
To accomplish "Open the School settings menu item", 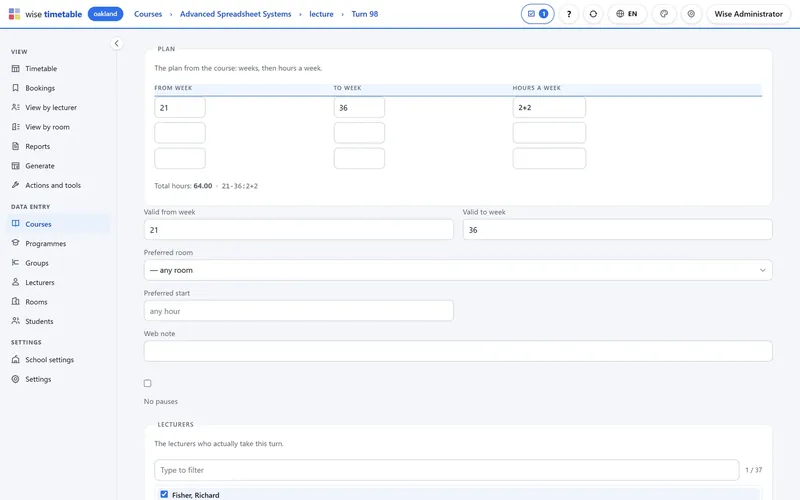I will (58, 359).
